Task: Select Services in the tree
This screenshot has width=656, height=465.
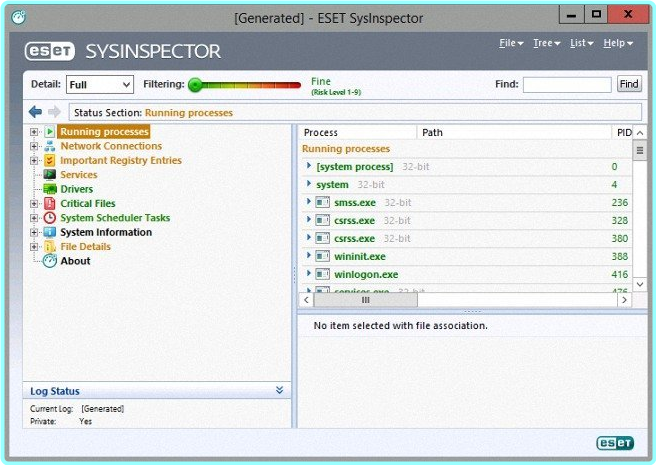Action: [x=79, y=175]
